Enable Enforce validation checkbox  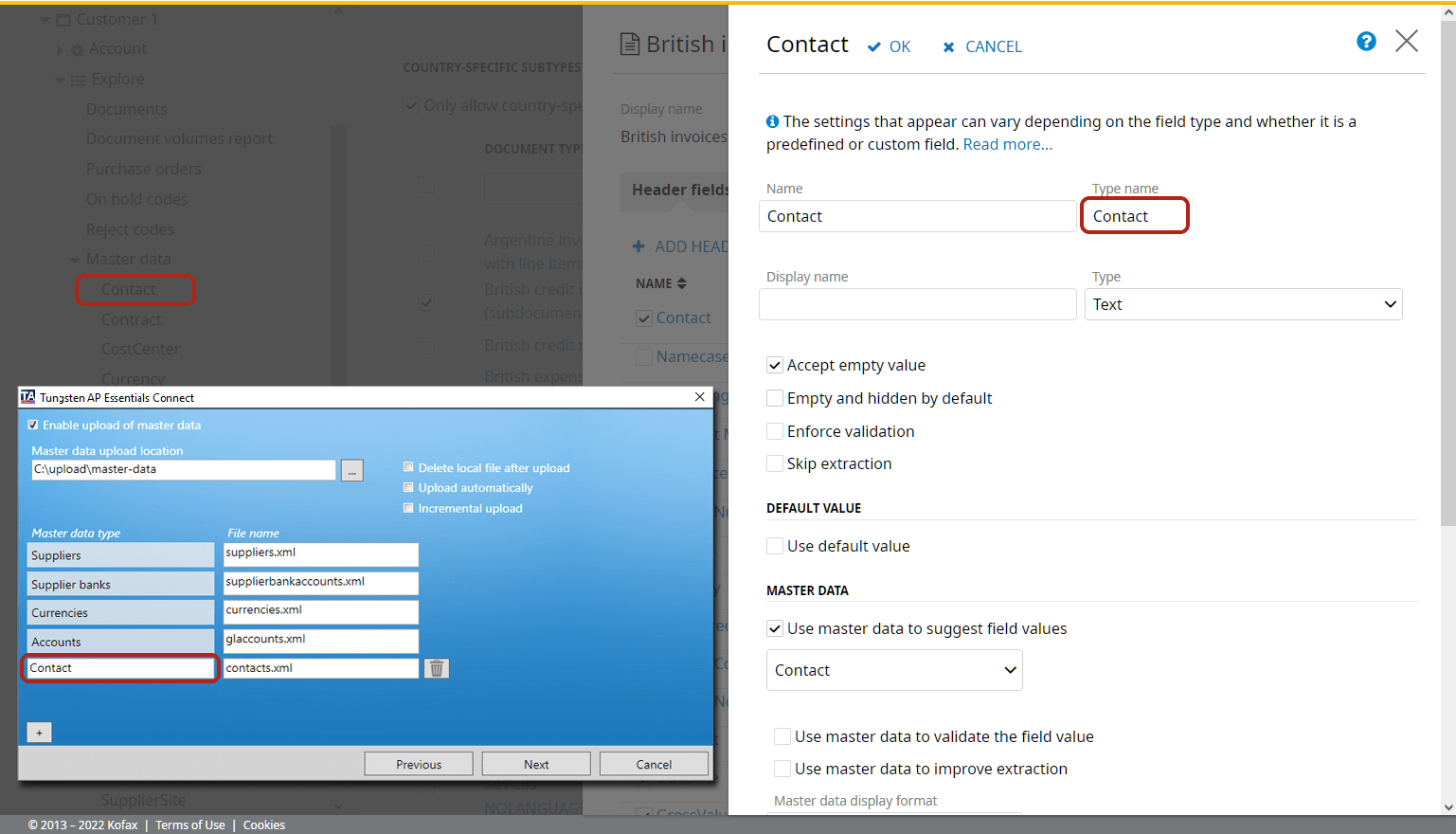pos(775,431)
